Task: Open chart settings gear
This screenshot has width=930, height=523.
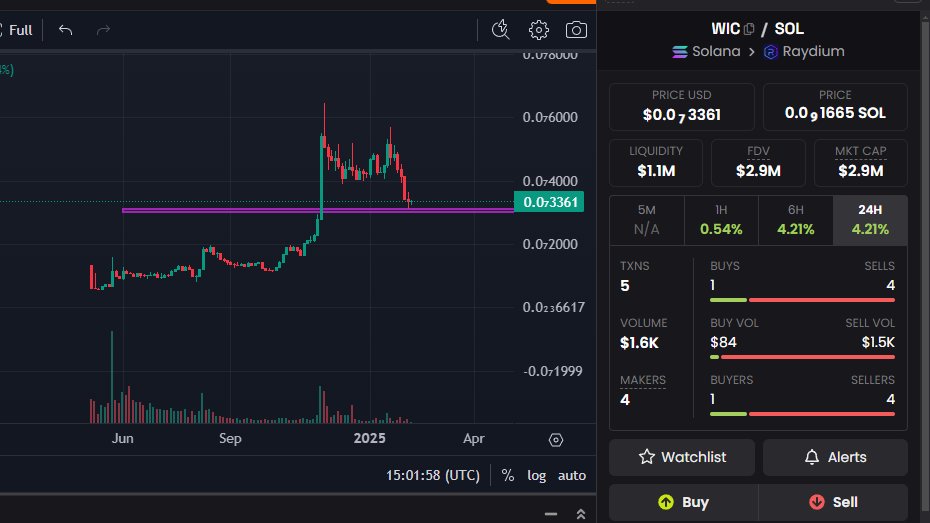Action: (x=539, y=30)
